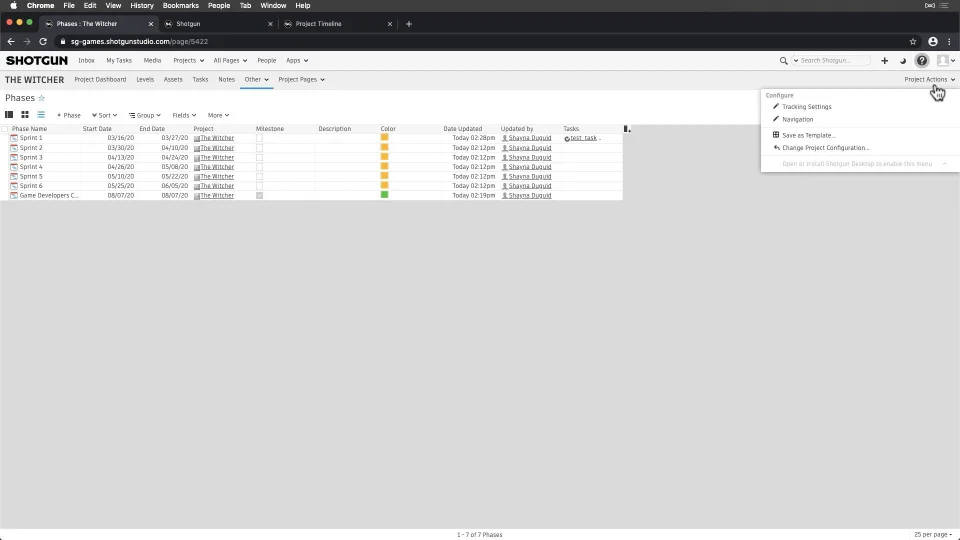The height and width of the screenshot is (540, 960).
Task: Open the Fields dropdown
Action: [x=184, y=115]
